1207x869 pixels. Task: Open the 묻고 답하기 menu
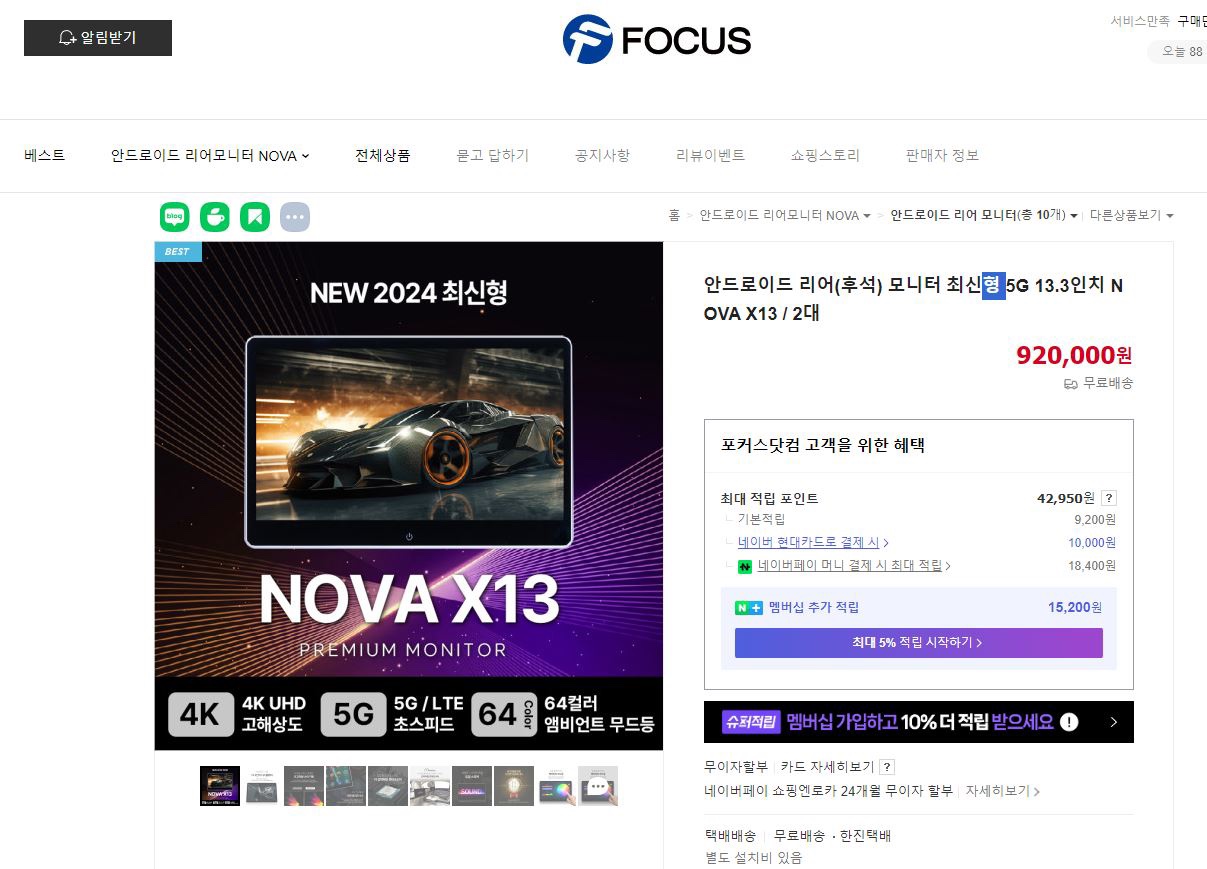[x=493, y=156]
